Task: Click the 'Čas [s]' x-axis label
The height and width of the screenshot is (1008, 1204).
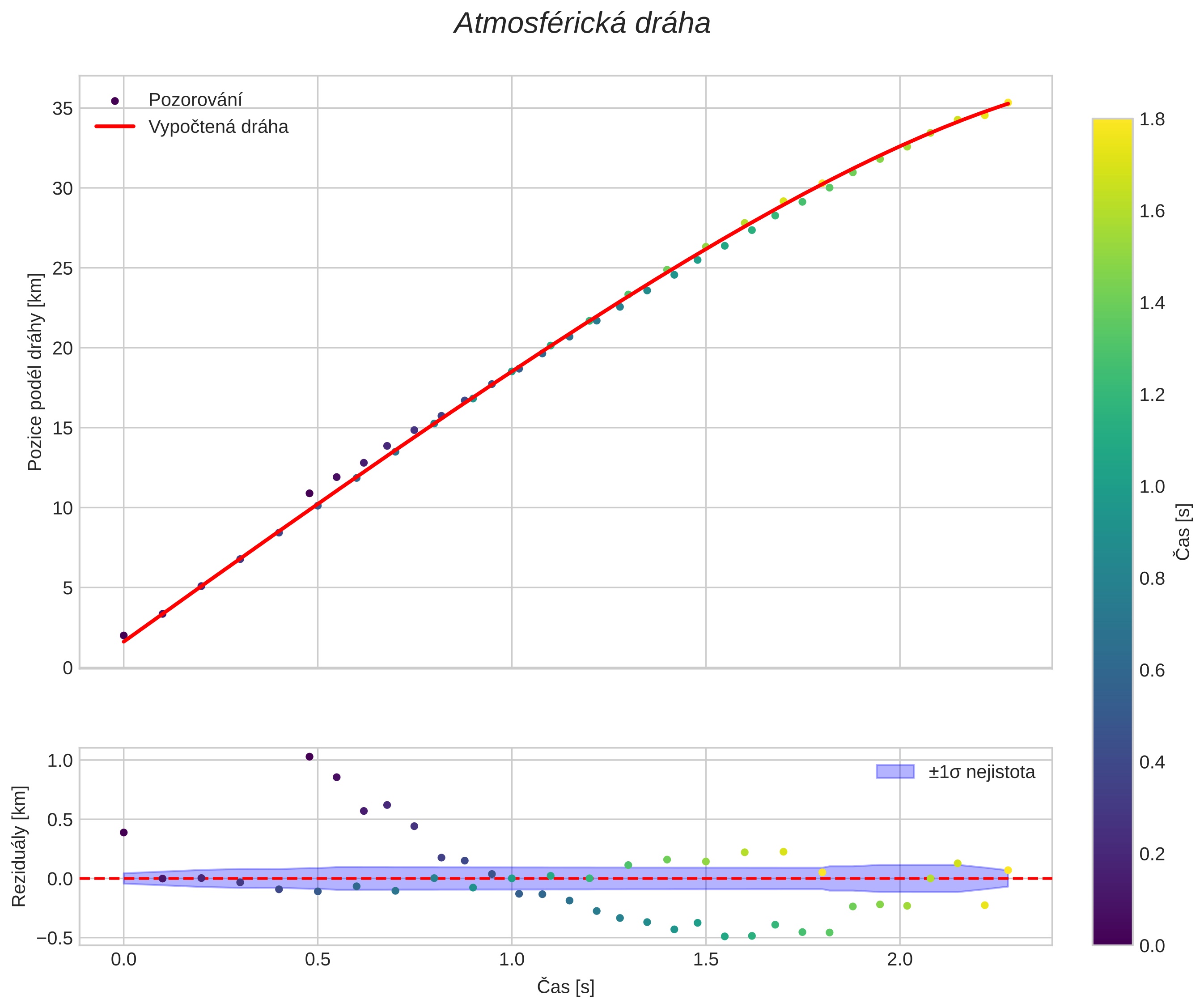Action: 565,987
